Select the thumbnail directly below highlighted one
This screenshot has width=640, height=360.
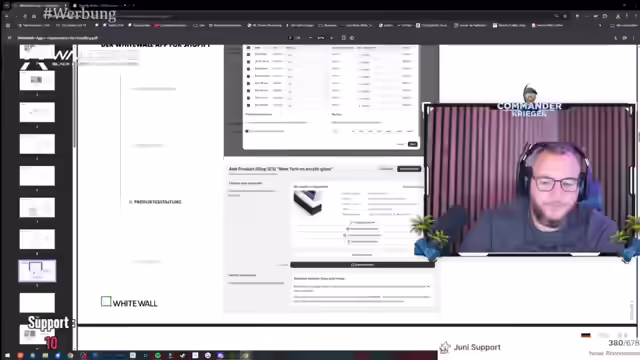tap(37, 302)
